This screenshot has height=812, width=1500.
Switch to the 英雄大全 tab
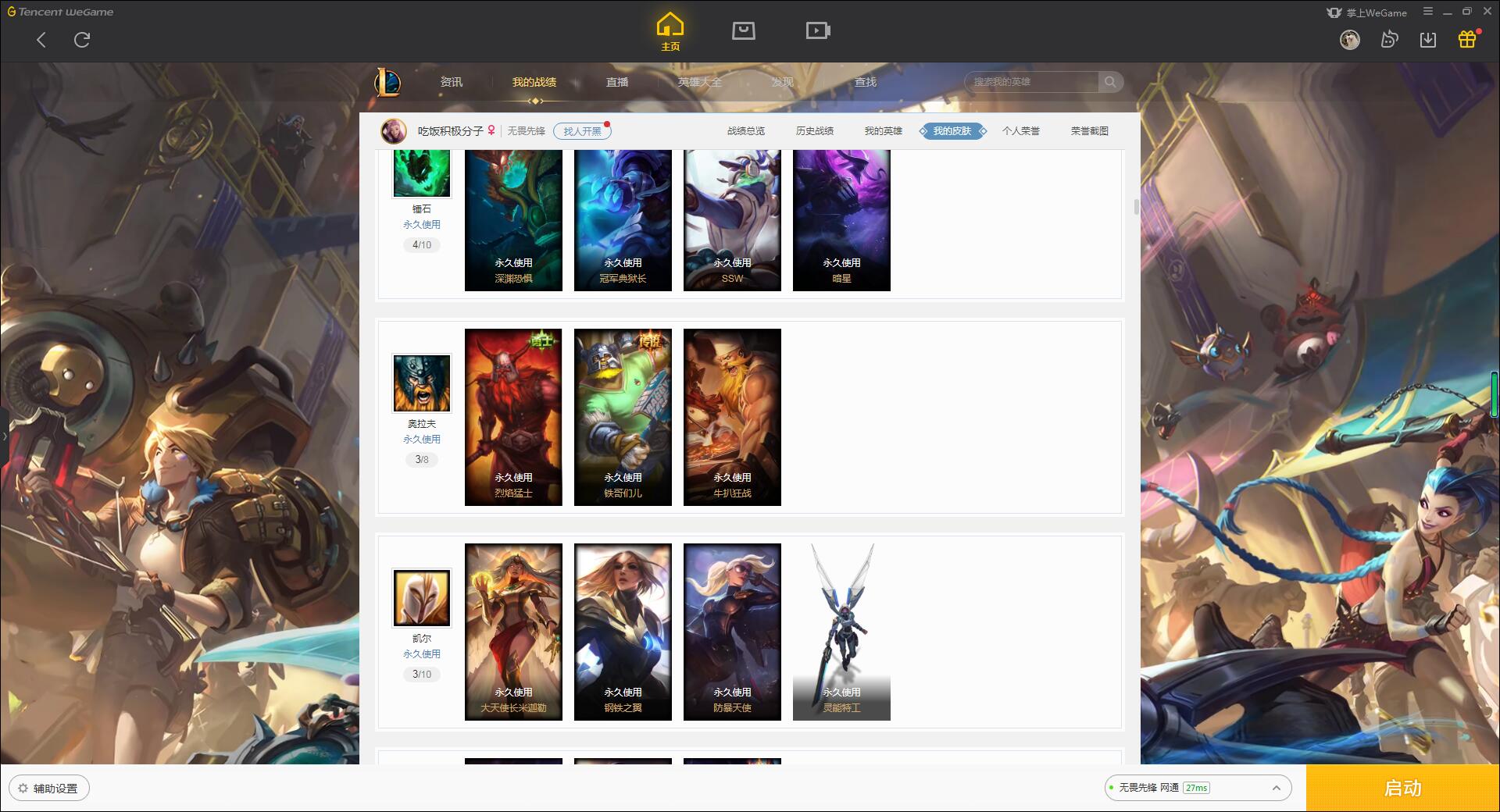[x=700, y=82]
